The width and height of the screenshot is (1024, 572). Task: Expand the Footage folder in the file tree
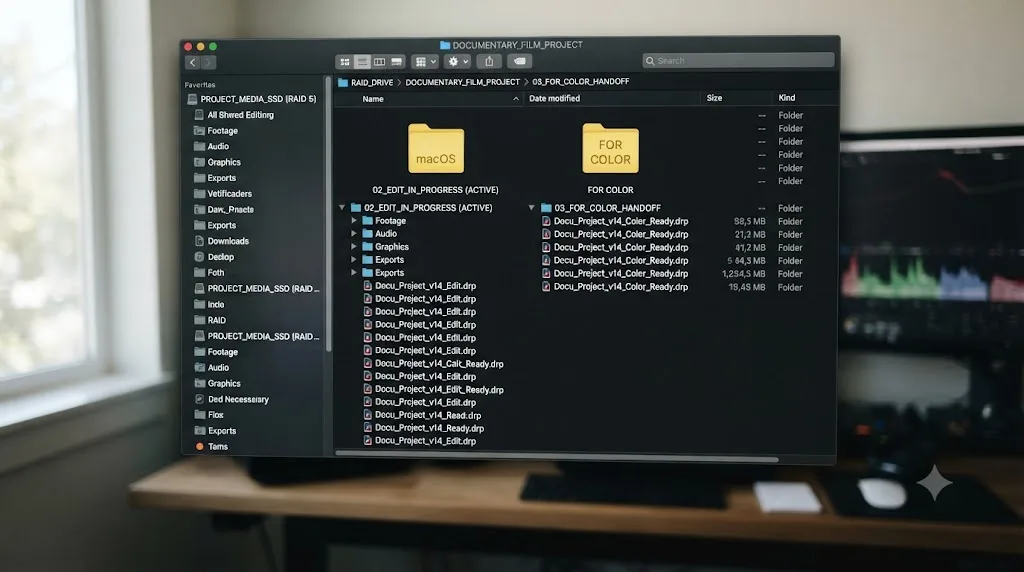[354, 221]
